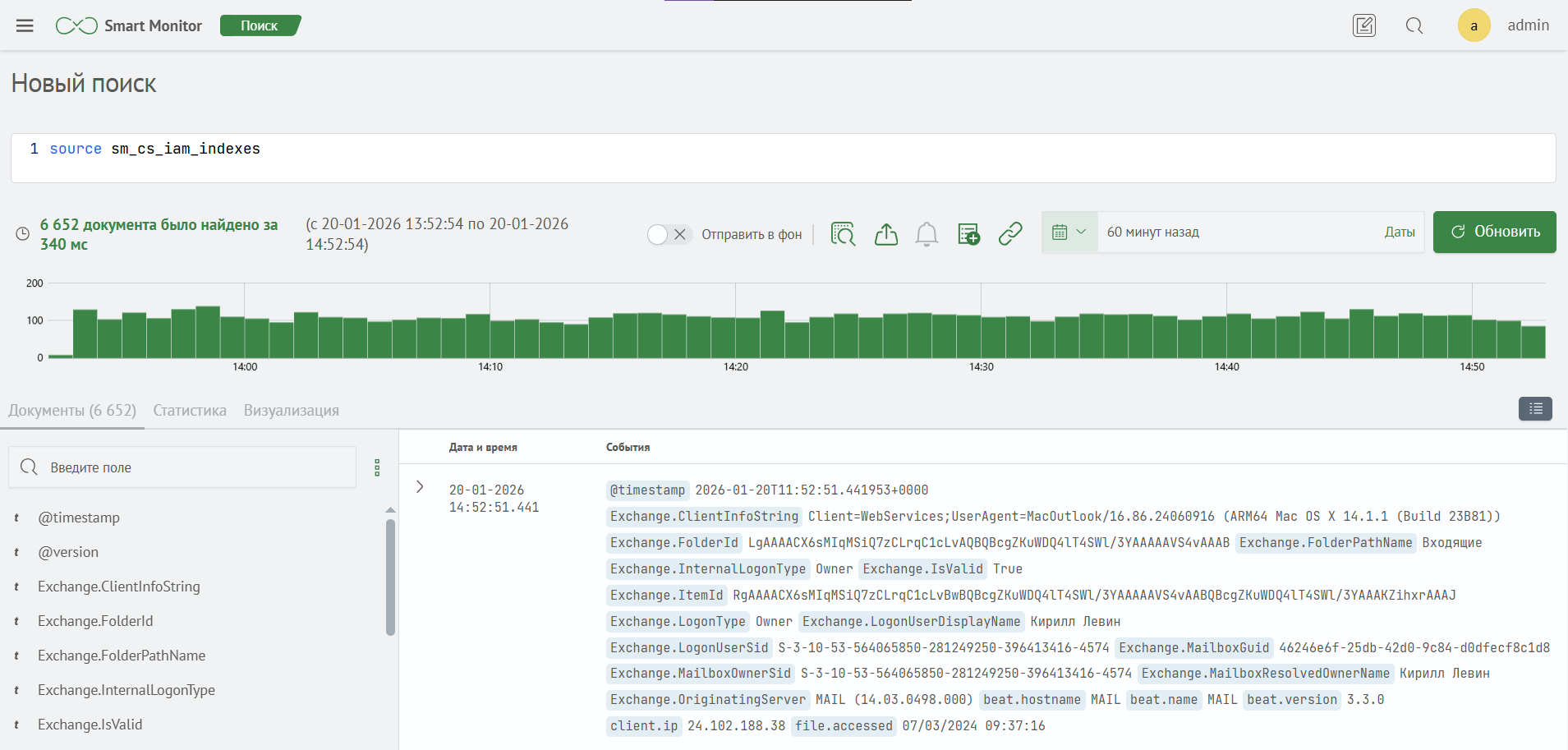
Task: Click the export upload icon
Action: pyautogui.click(x=886, y=233)
